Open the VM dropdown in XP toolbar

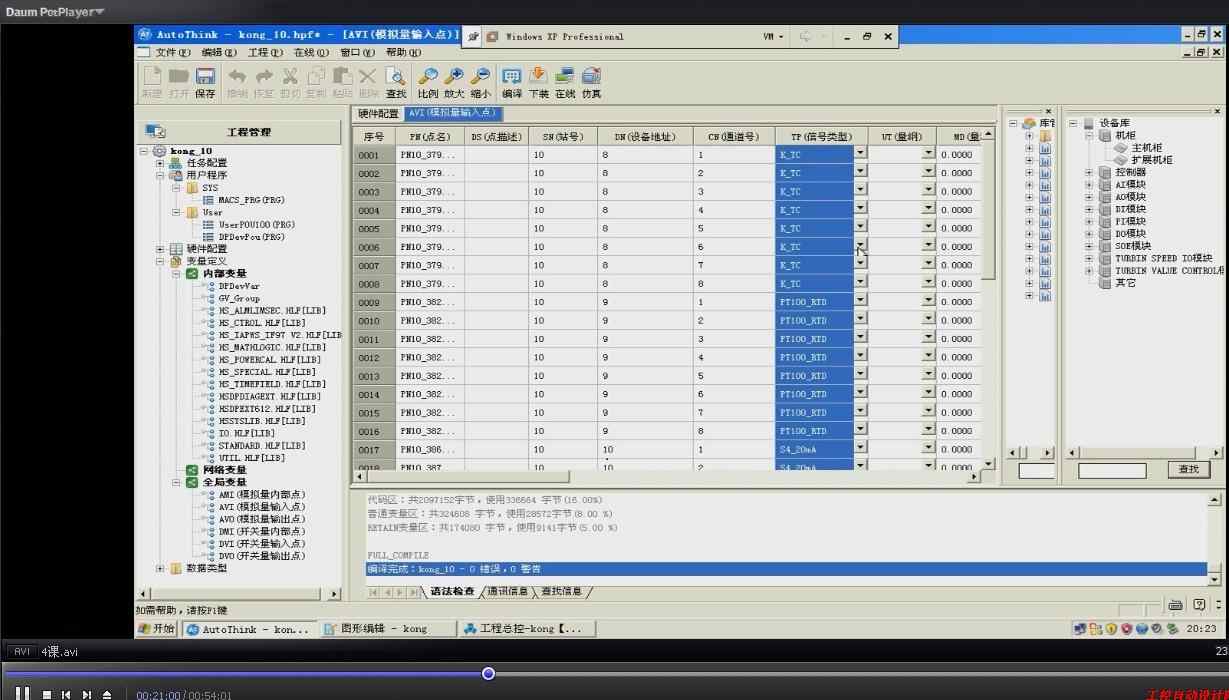pyautogui.click(x=774, y=36)
